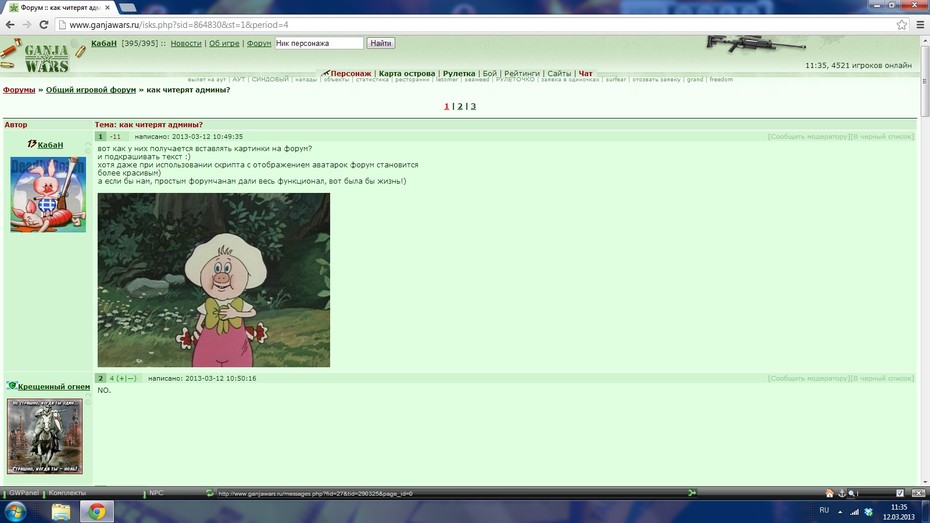930x523 pixels.
Task: Select the forum browser tab
Action: point(59,8)
